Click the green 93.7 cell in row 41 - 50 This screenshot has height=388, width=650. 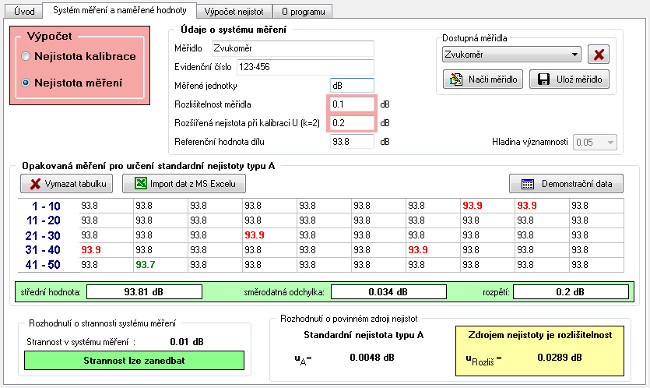160,264
